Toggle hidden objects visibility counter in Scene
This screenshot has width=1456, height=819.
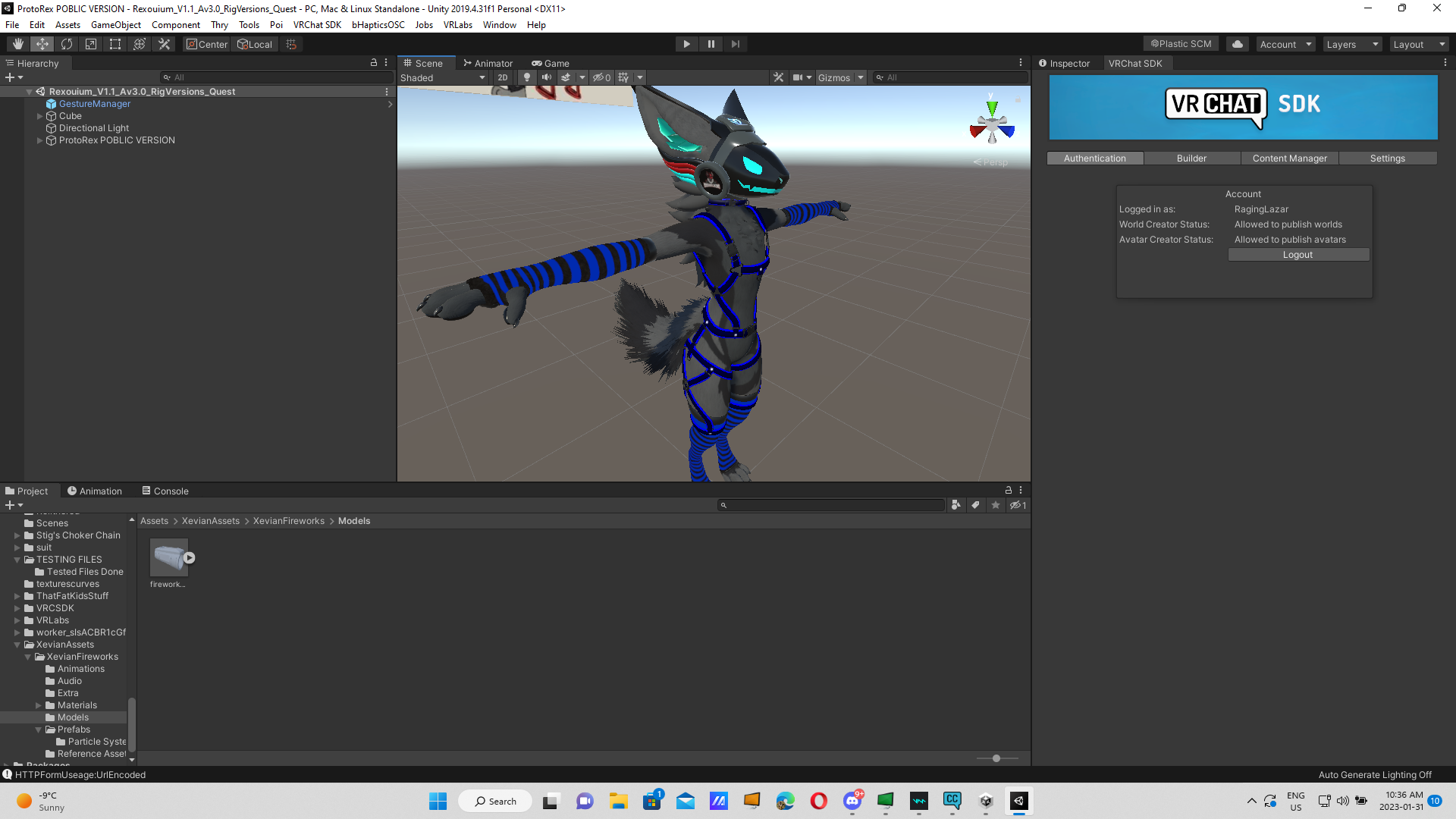[601, 77]
